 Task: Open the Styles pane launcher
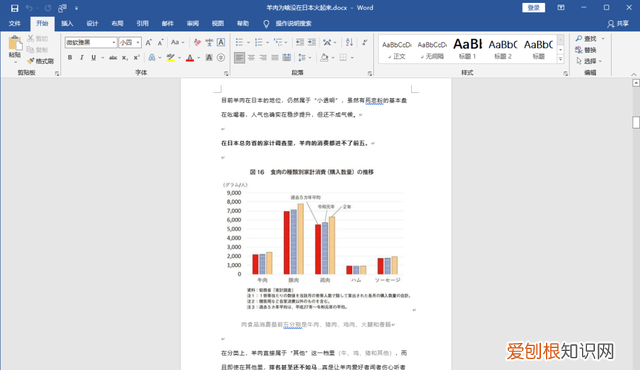(x=565, y=74)
